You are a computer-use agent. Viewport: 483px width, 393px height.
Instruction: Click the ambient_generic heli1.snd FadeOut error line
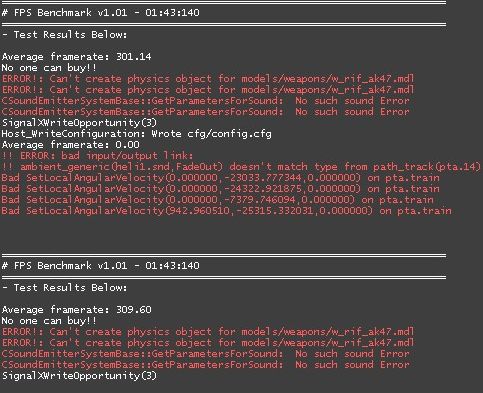pyautogui.click(x=241, y=167)
